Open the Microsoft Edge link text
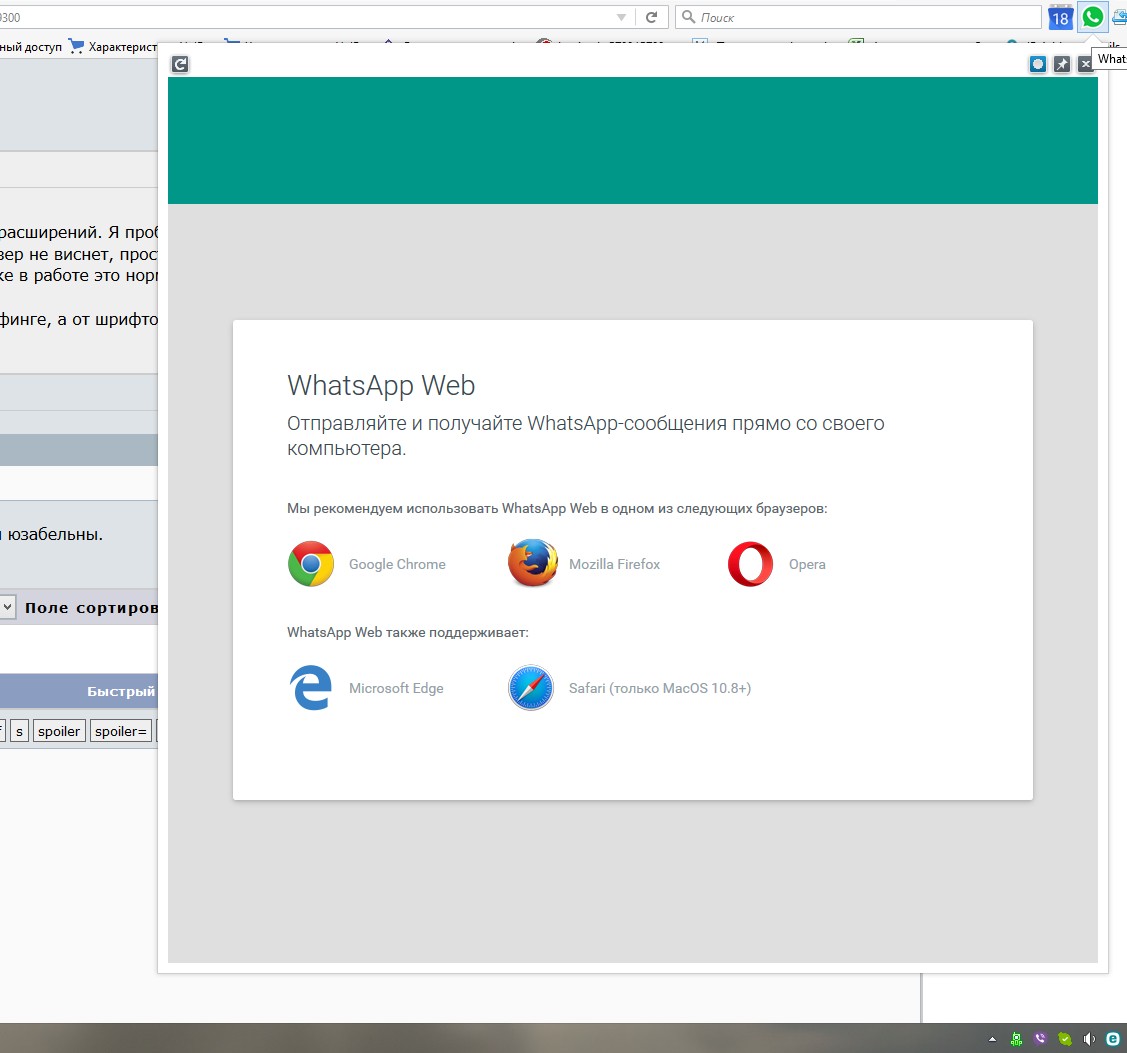Image resolution: width=1127 pixels, height=1053 pixels. [x=396, y=688]
